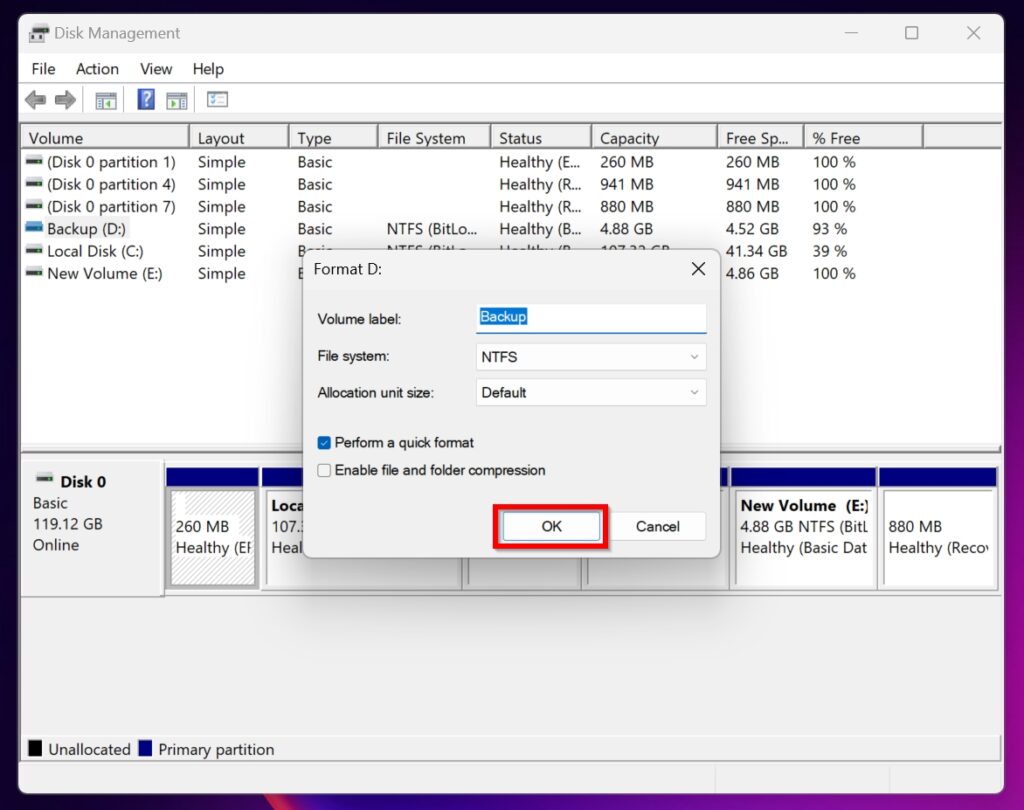This screenshot has width=1024, height=810.
Task: Click the Properties toolbar icon
Action: (x=214, y=99)
